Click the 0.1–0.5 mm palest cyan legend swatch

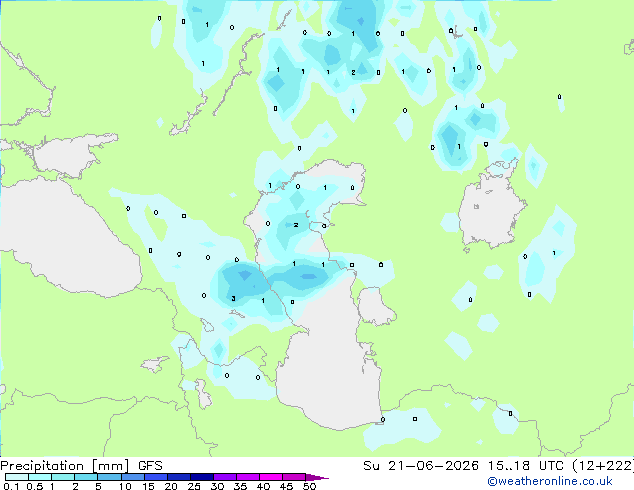pyautogui.click(x=17, y=477)
